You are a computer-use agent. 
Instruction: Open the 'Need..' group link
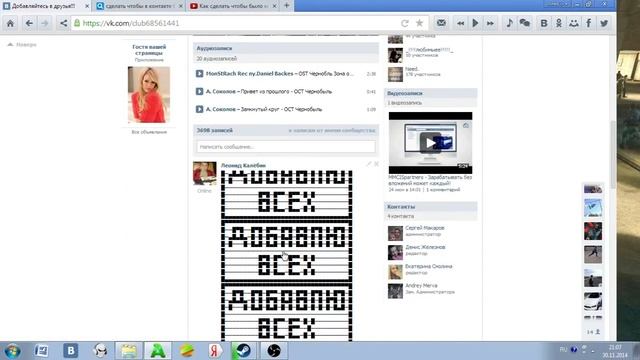412,69
